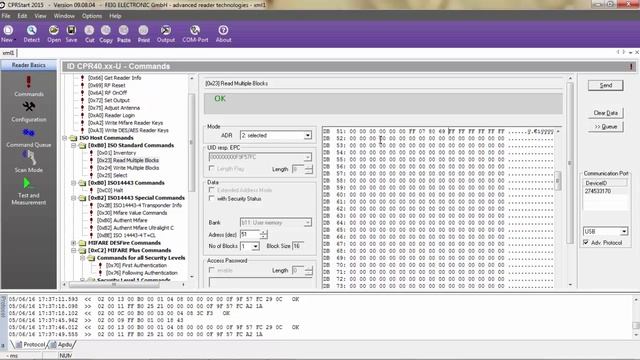Click the data hex view scrollbar thumb
640x360 pixels.
[558, 180]
